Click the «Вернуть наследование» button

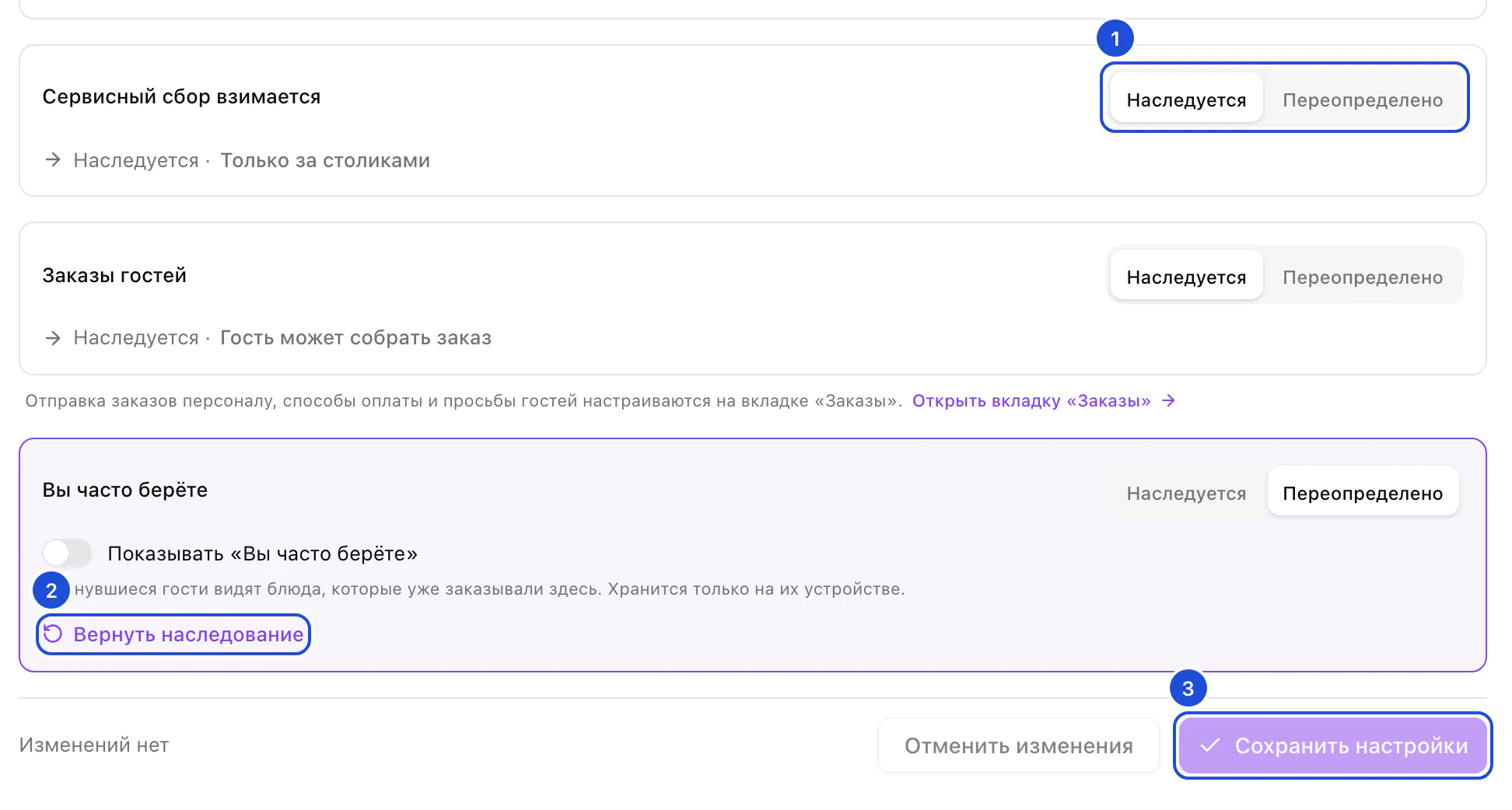pos(173,634)
